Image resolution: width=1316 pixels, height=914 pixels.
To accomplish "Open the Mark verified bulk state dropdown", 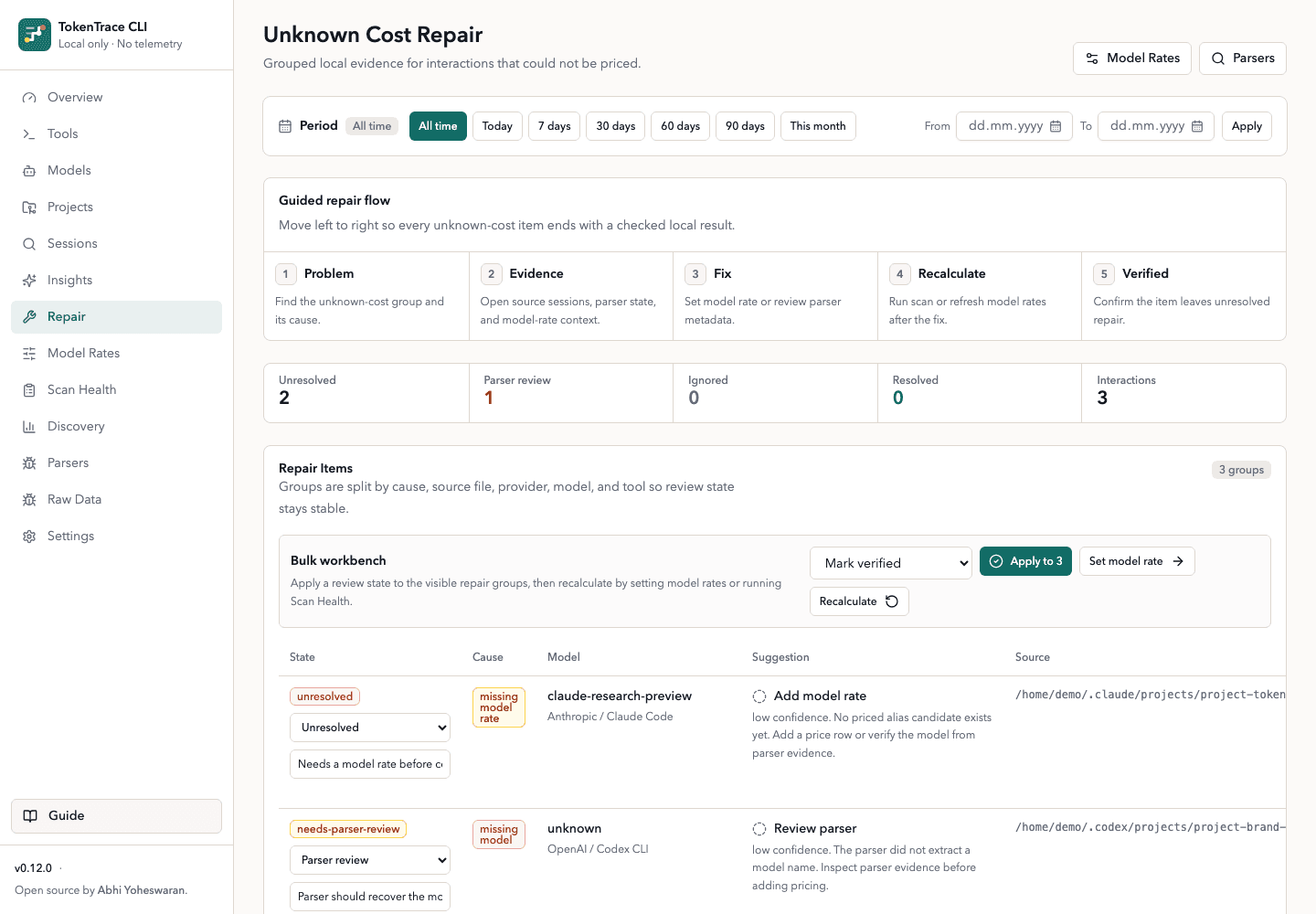I will pos(891,563).
